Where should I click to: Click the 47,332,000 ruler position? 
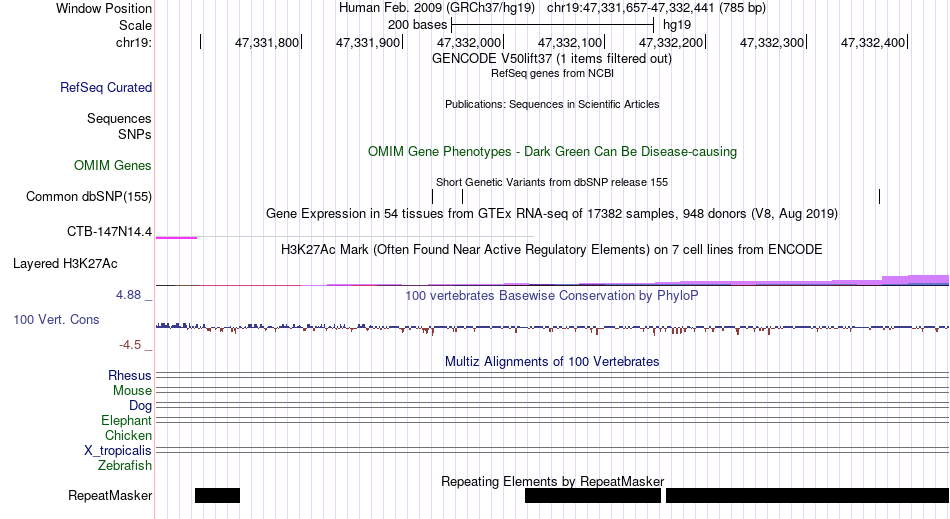coord(470,42)
